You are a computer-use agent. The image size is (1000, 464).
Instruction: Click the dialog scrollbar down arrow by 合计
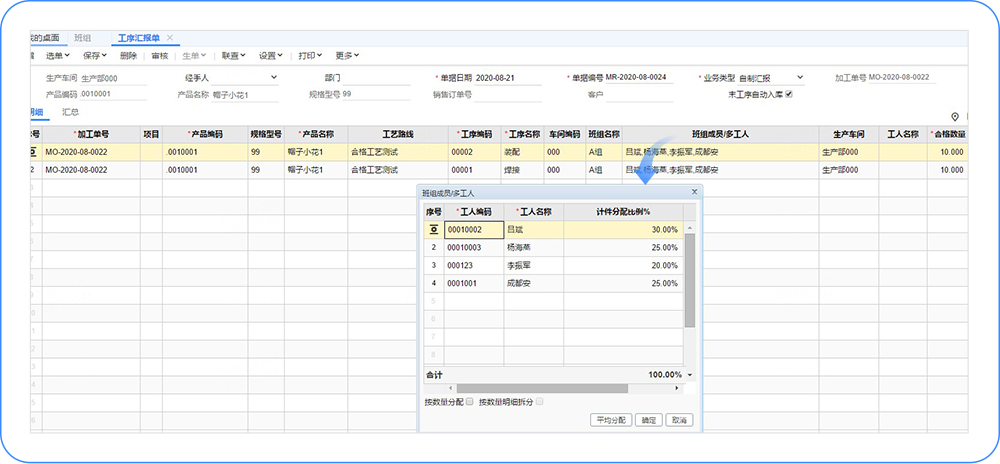click(x=689, y=375)
